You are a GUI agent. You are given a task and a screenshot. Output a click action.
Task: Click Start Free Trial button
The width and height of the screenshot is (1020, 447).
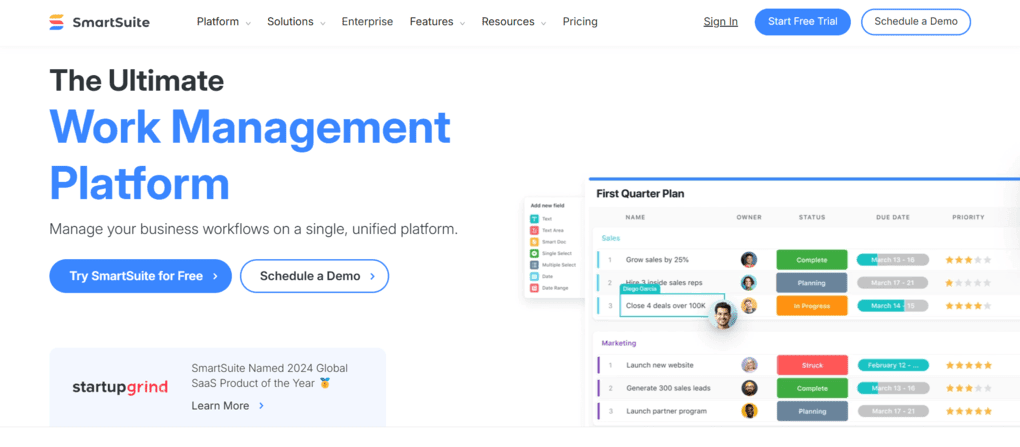click(x=803, y=21)
